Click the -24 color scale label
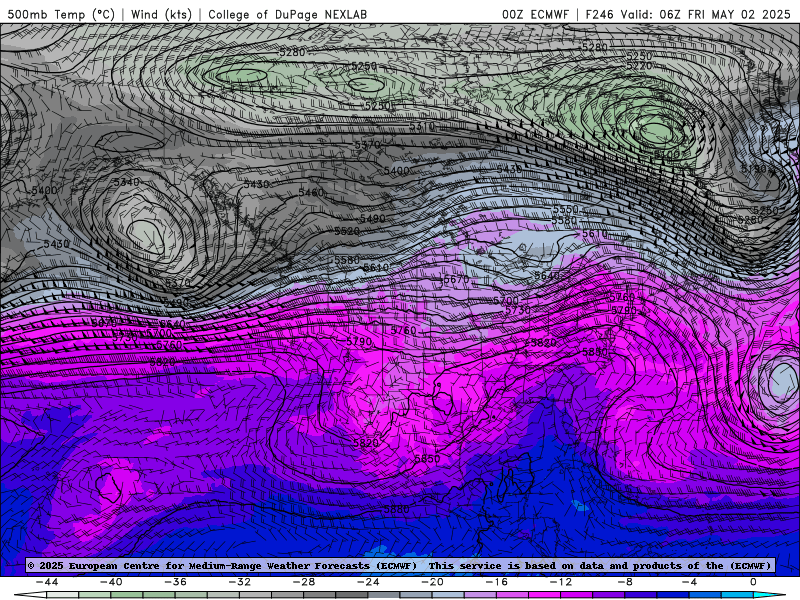 click(x=368, y=582)
